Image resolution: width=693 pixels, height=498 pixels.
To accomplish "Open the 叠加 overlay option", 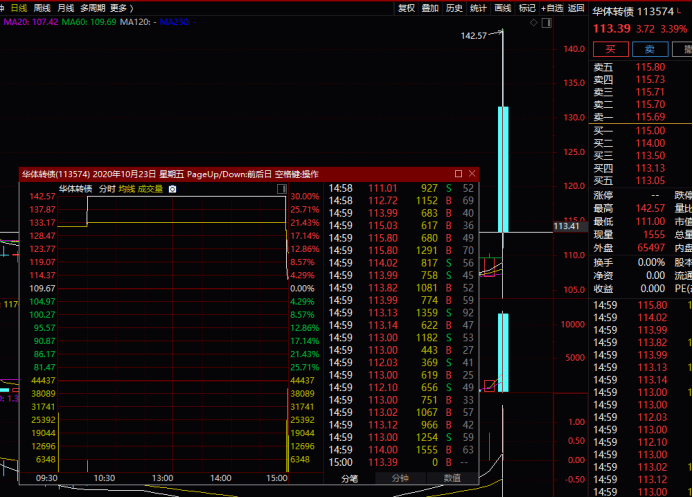I will [x=430, y=7].
